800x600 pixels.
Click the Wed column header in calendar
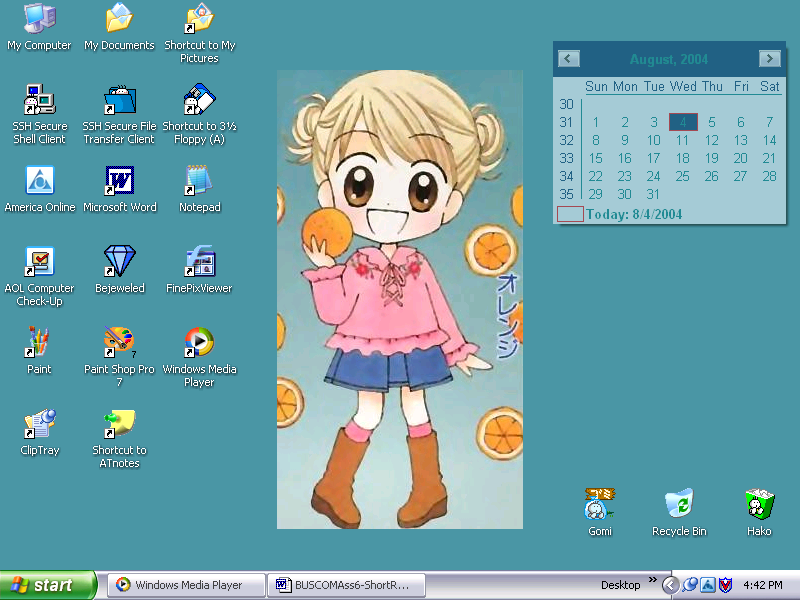pos(683,86)
